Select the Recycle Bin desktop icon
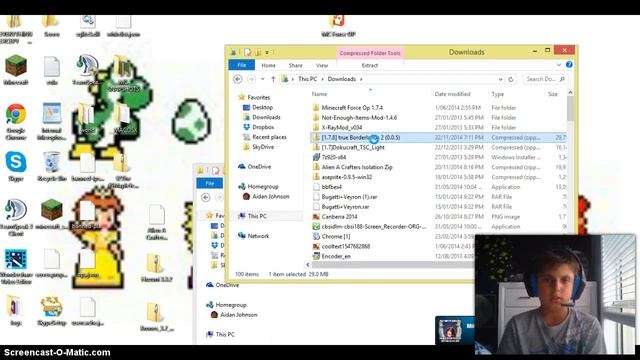640x360 pixels. pos(51,166)
